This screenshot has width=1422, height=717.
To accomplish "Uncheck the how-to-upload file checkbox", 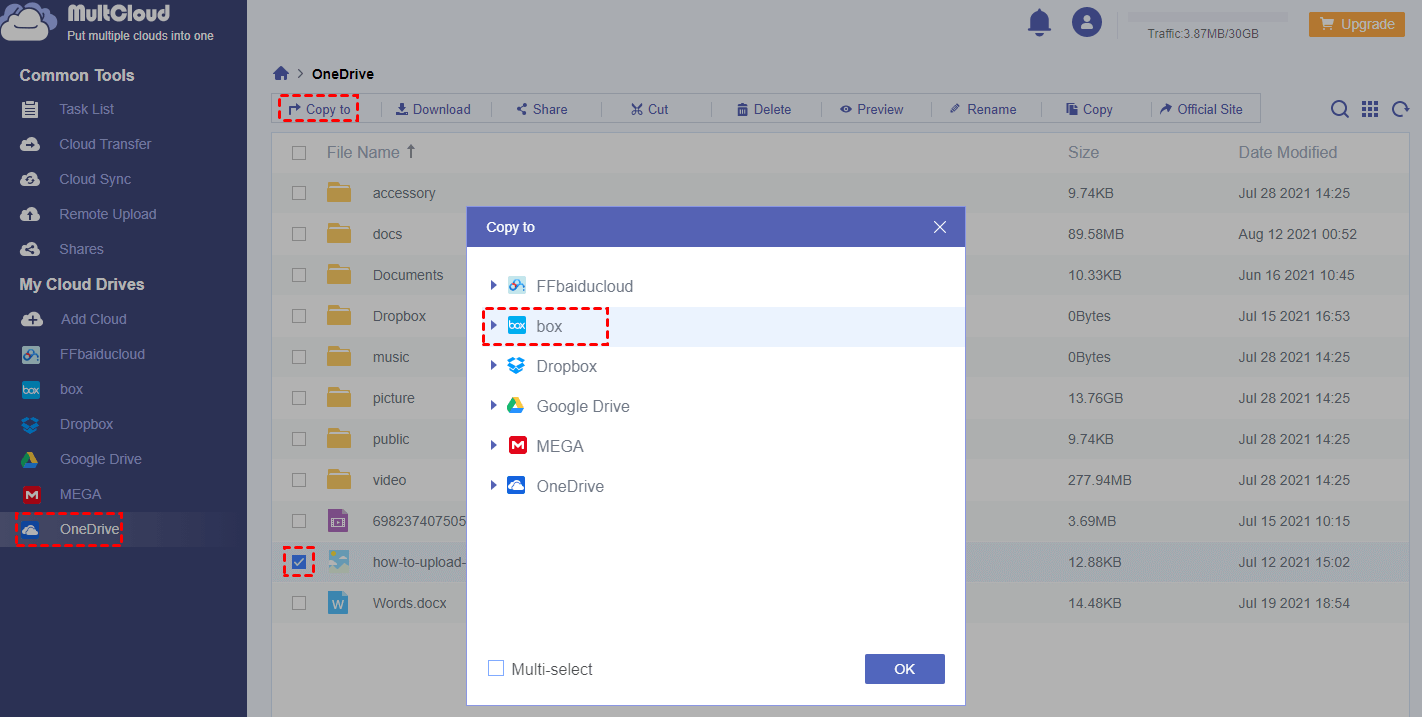I will (299, 562).
